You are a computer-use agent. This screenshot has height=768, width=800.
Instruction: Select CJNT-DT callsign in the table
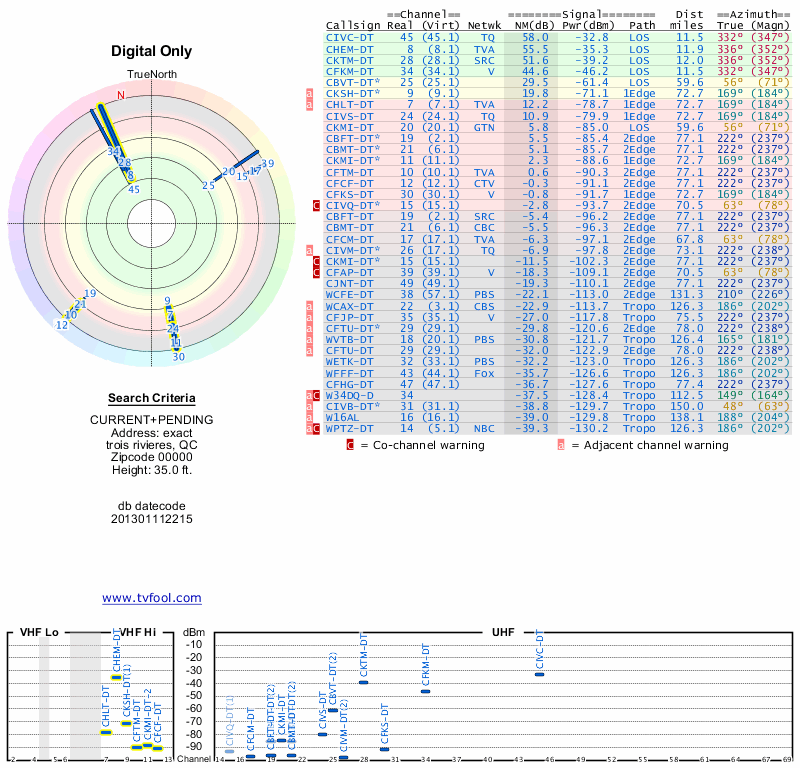pyautogui.click(x=349, y=284)
